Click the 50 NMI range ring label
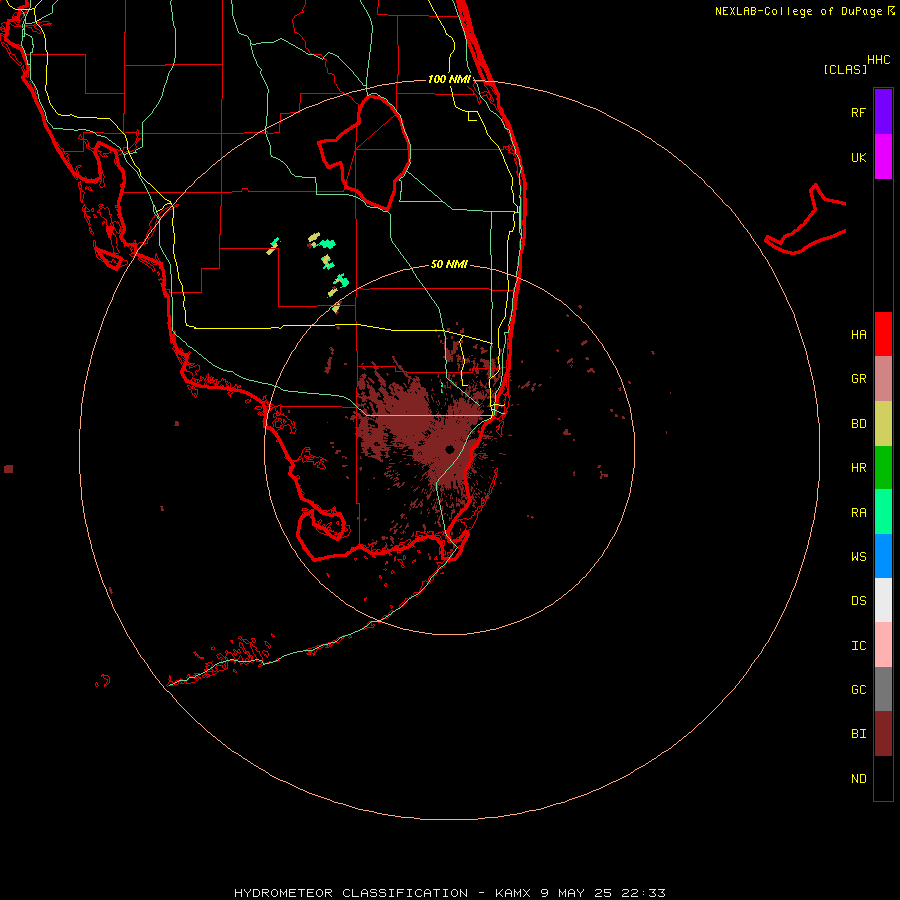The width and height of the screenshot is (900, 900). [449, 264]
